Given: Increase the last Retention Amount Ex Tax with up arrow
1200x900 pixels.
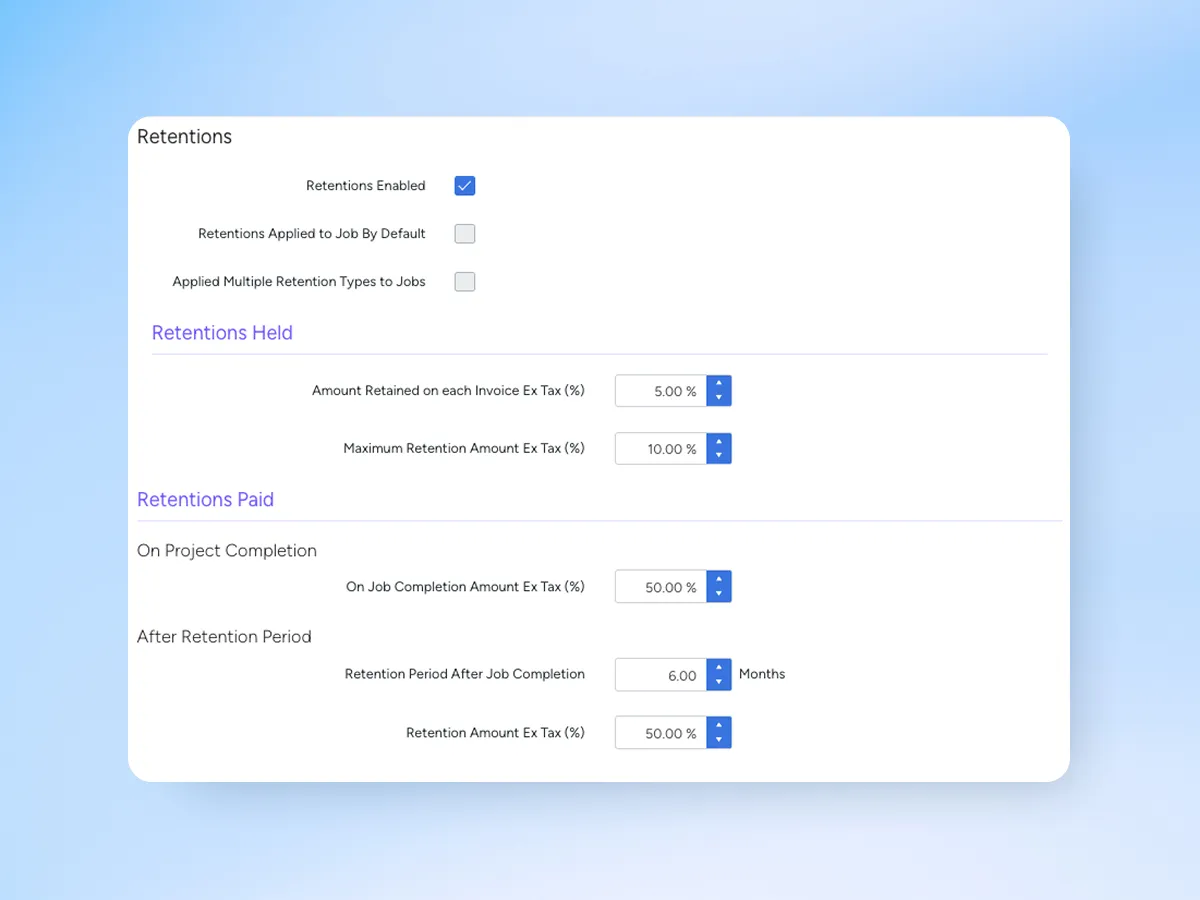Looking at the screenshot, I should point(719,725).
